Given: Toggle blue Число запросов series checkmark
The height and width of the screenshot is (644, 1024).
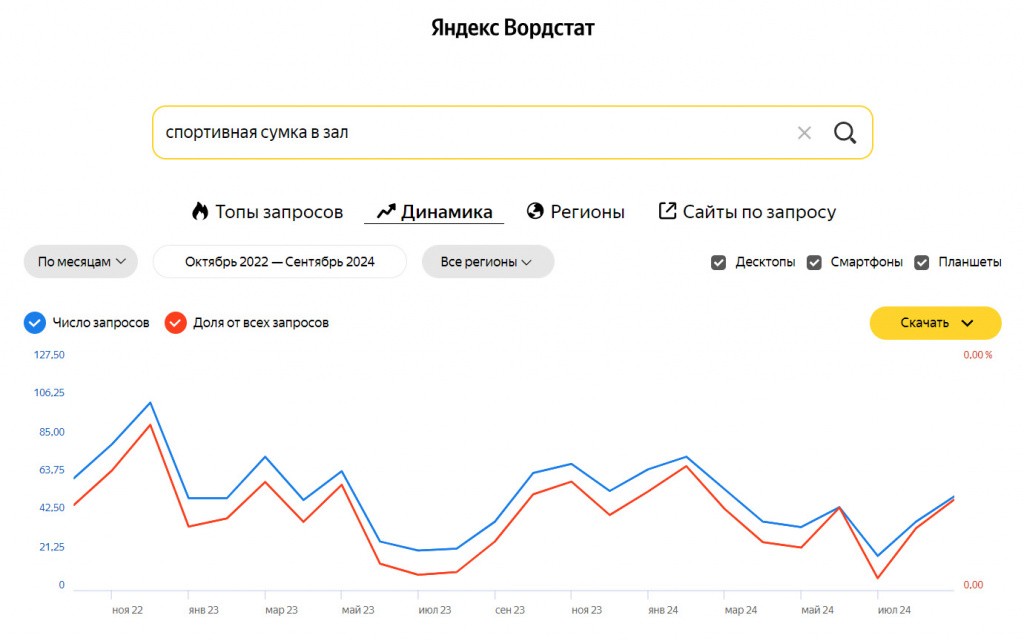Looking at the screenshot, I should [35, 323].
